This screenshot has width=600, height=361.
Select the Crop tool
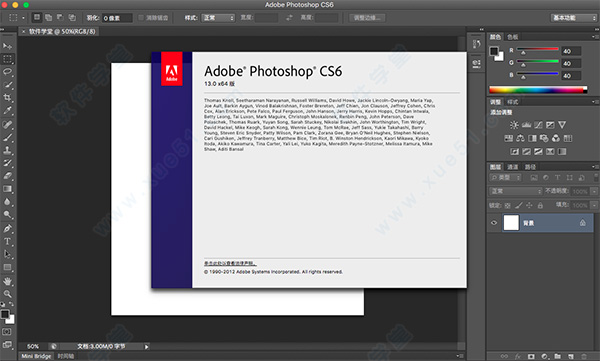[x=7, y=98]
